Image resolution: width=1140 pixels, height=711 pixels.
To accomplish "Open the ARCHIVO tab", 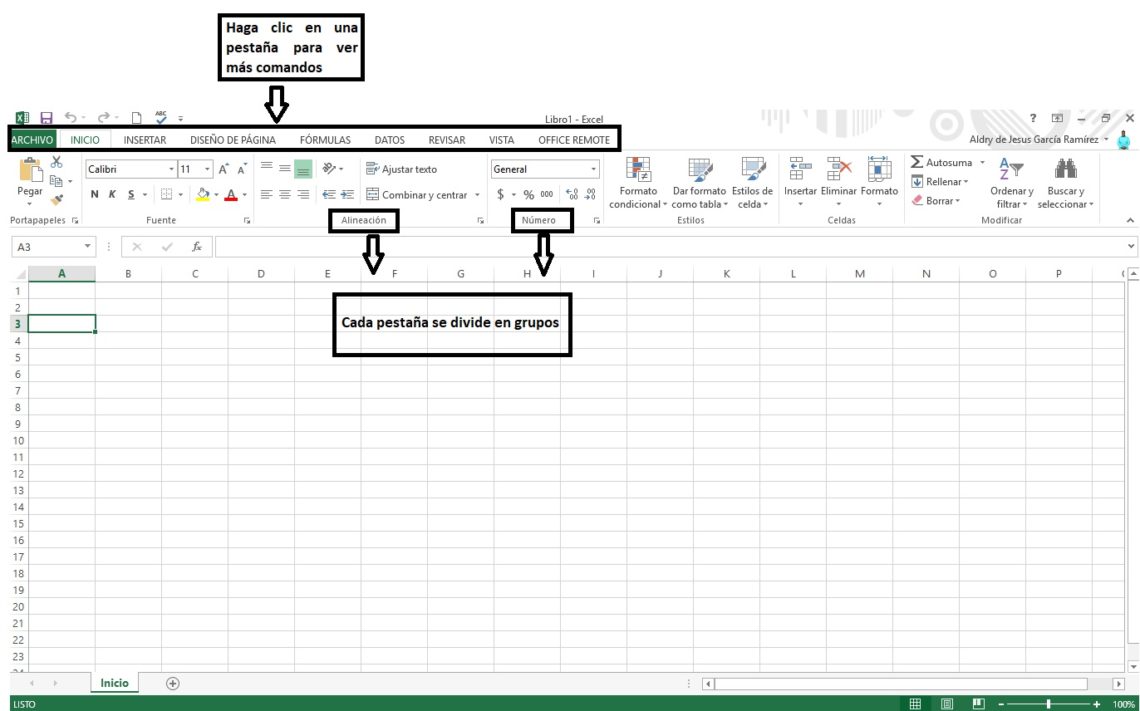I will (x=33, y=140).
